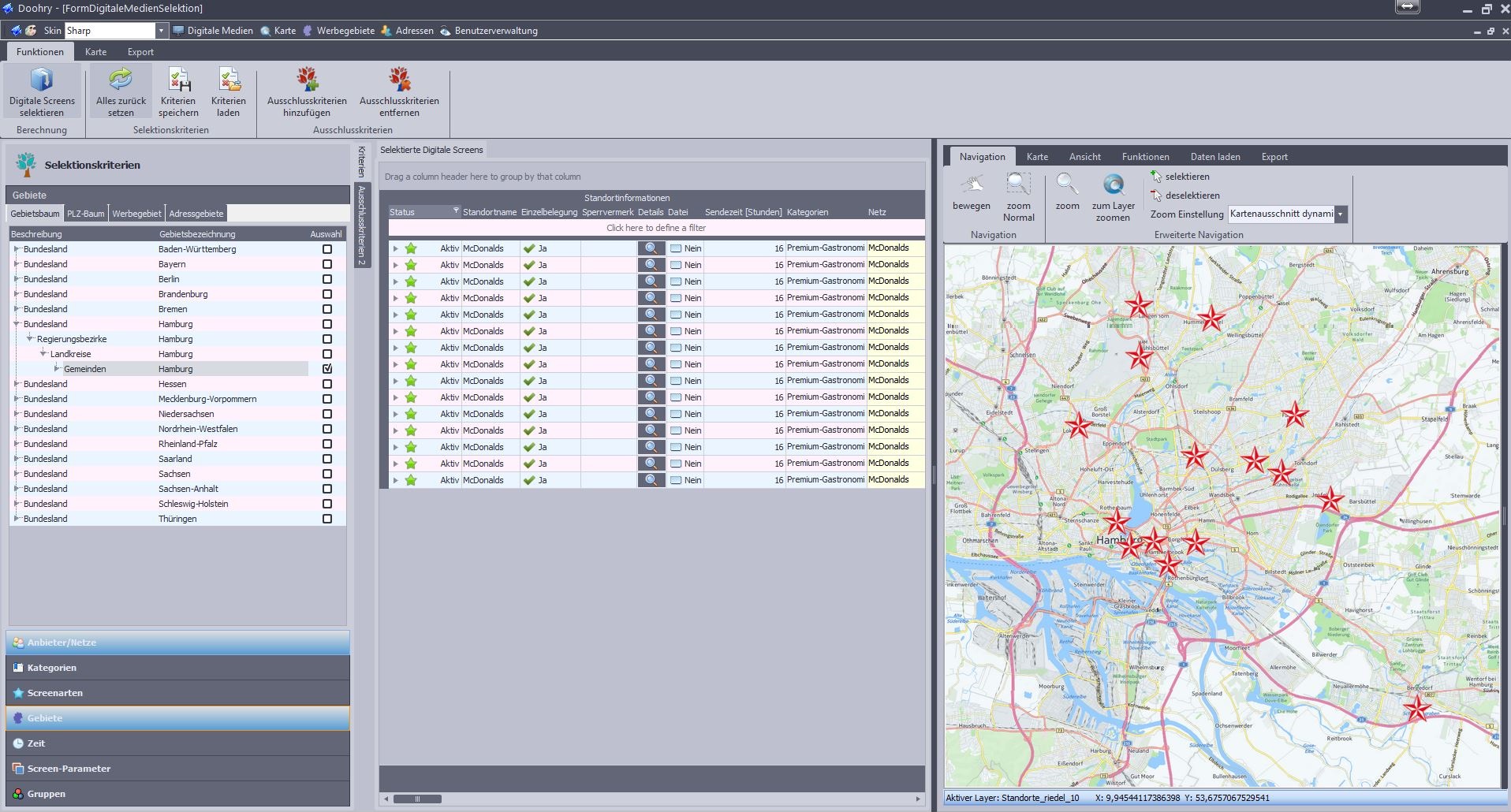Viewport: 1511px width, 812px height.
Task: Check the Hessen checkbox
Action: coord(327,384)
